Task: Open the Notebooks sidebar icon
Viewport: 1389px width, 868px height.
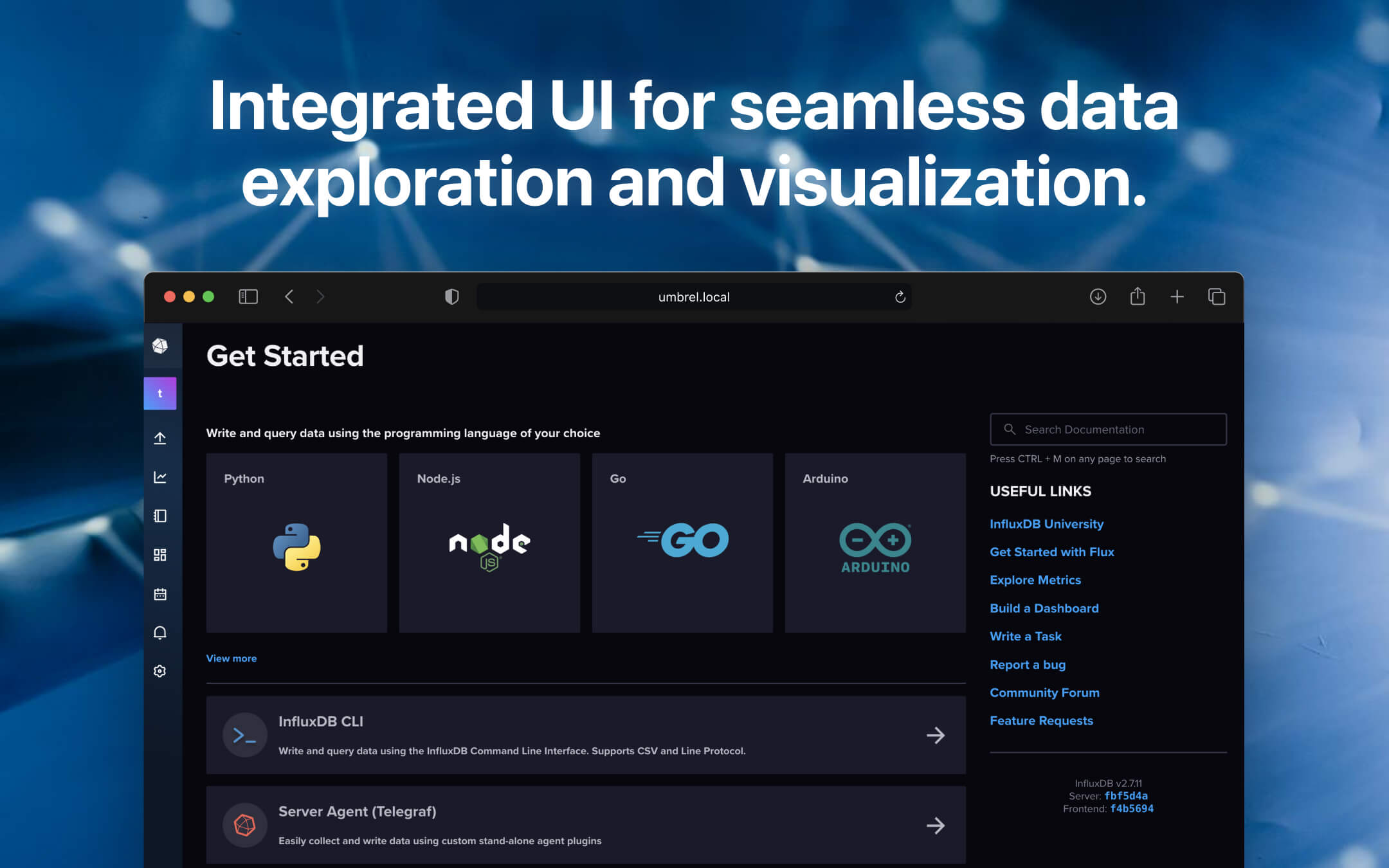Action: click(x=160, y=516)
